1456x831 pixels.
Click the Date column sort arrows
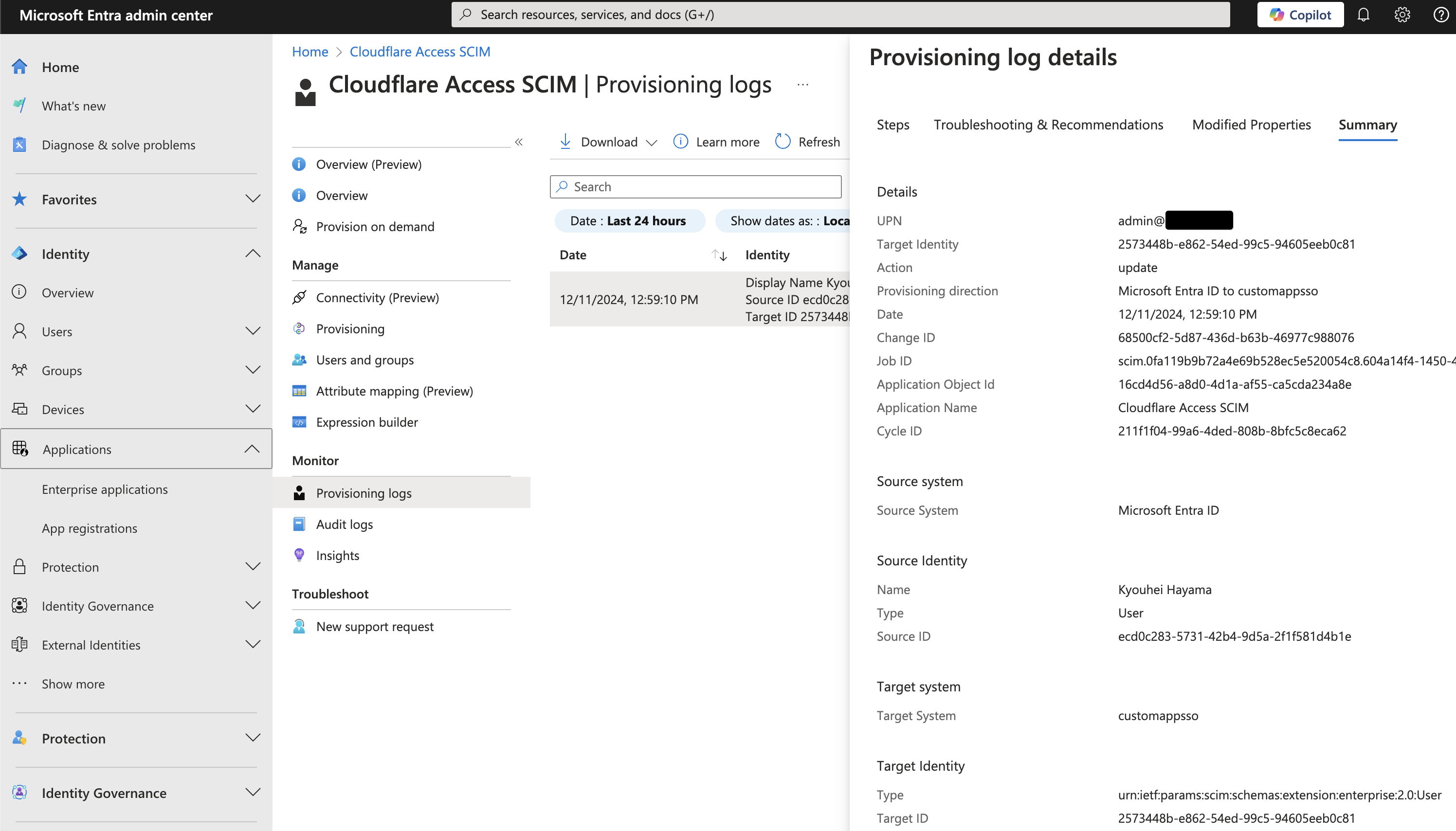coord(719,255)
